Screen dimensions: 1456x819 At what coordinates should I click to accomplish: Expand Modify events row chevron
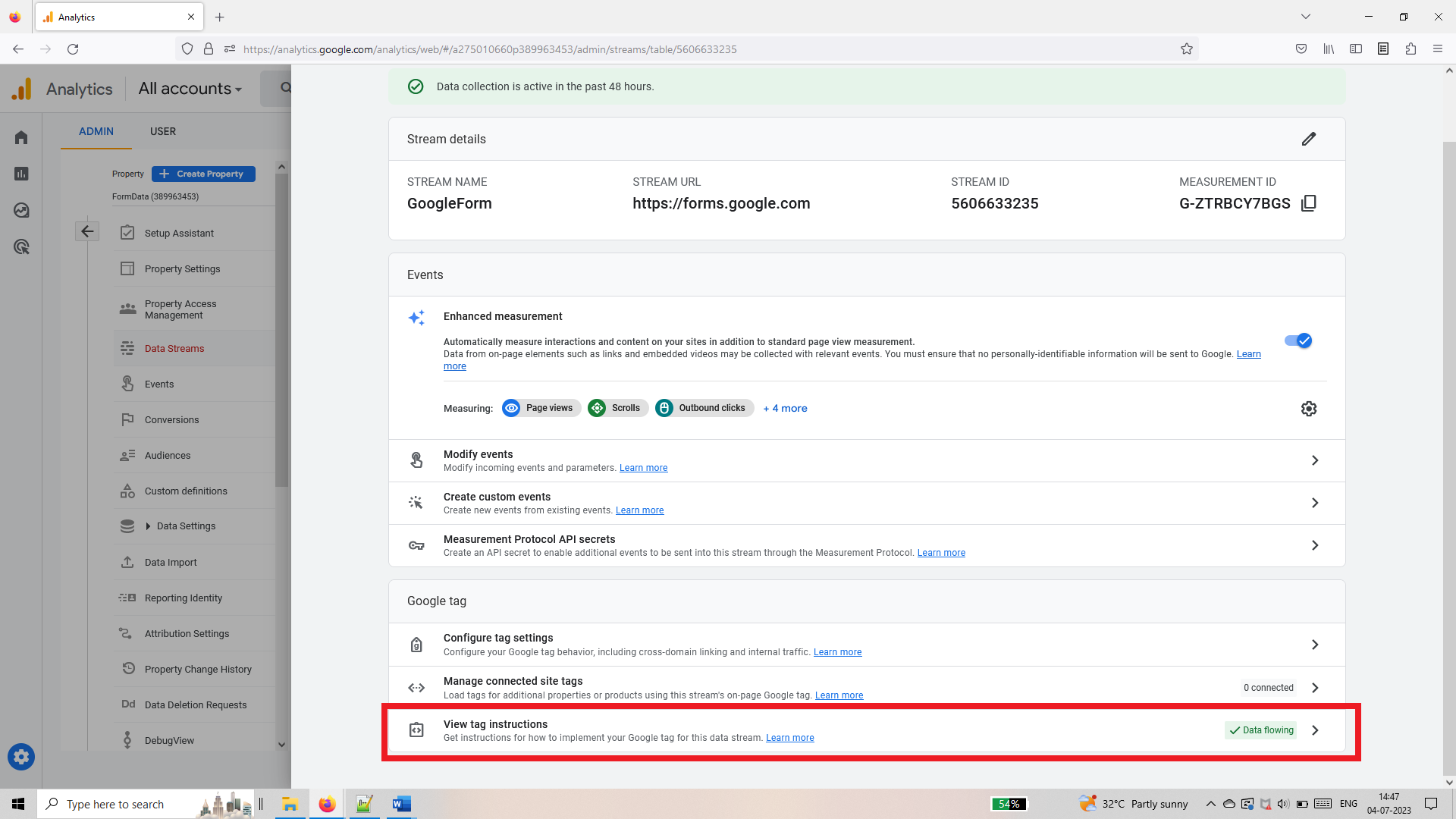pos(1315,460)
